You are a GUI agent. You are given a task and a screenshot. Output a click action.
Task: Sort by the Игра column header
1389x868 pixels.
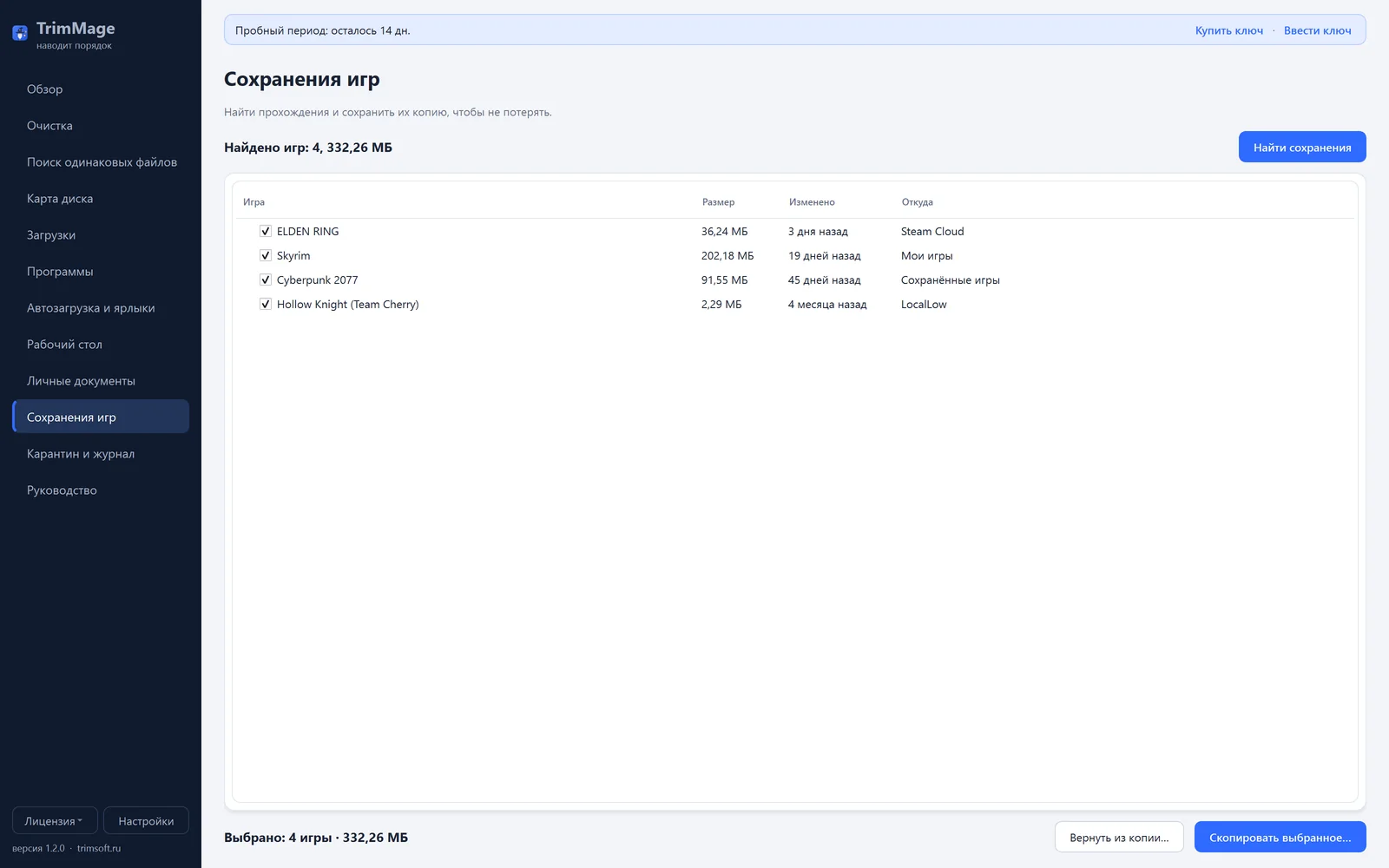253,202
